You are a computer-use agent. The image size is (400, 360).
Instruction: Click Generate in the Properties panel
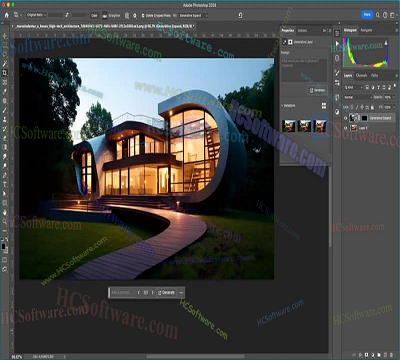(x=317, y=90)
